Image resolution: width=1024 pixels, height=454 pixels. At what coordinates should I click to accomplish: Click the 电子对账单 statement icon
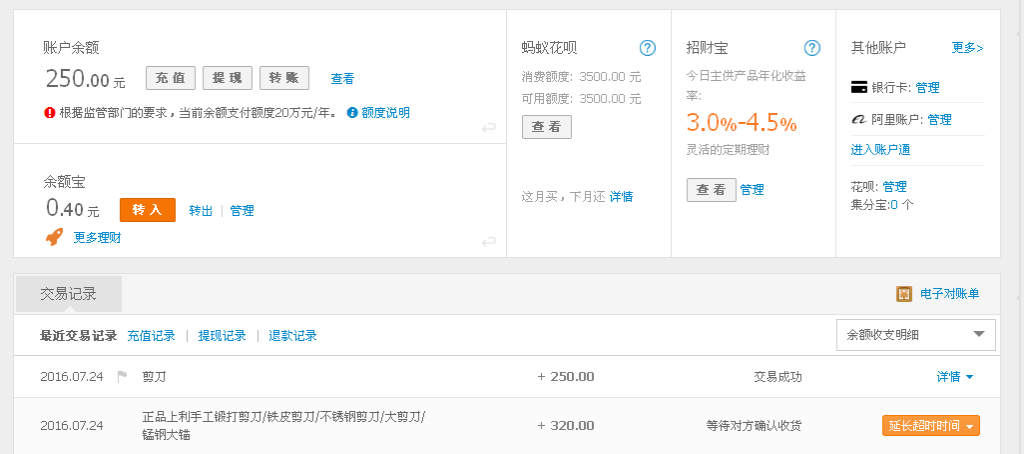(x=904, y=294)
